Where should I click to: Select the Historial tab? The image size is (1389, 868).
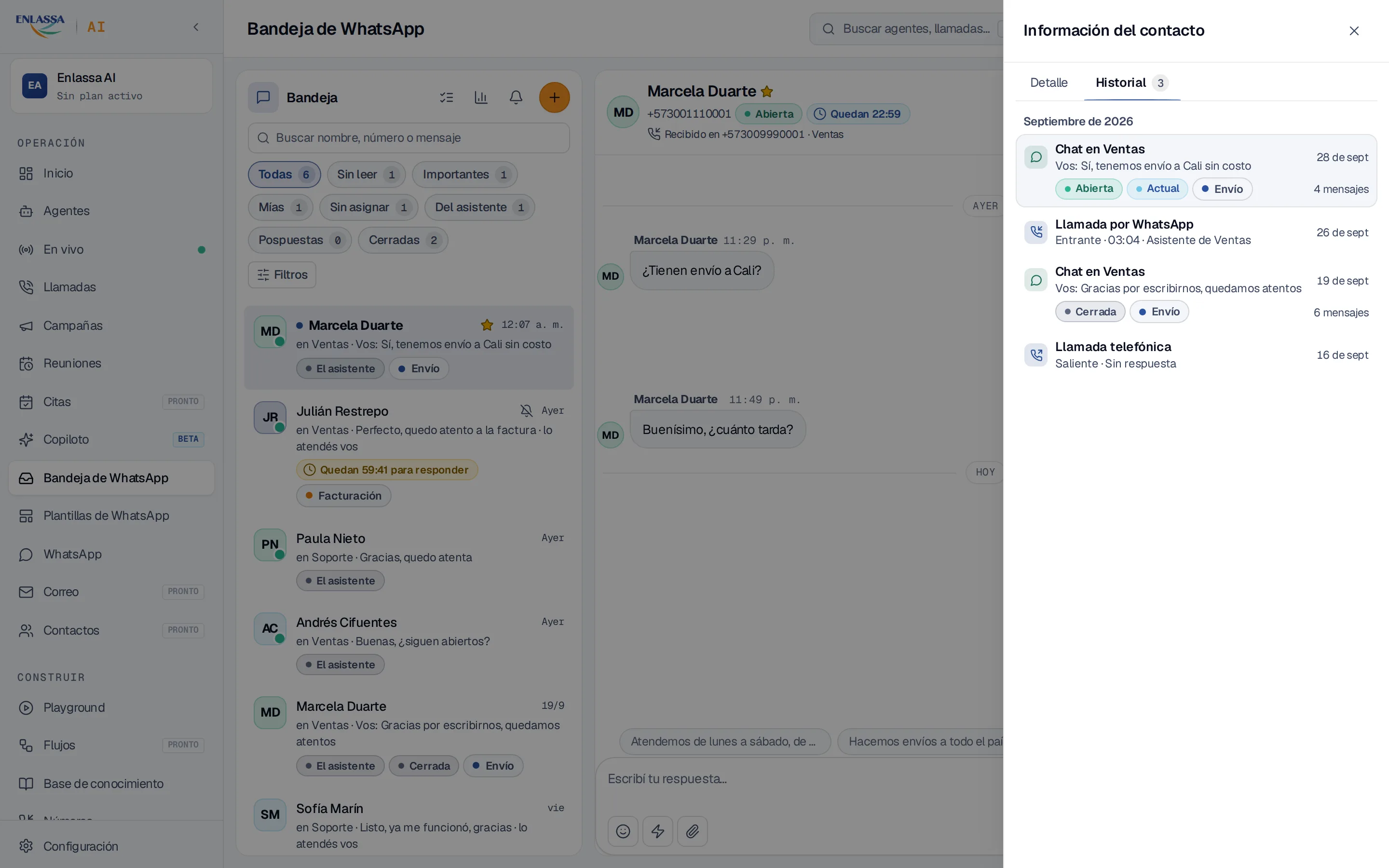[x=1131, y=82]
